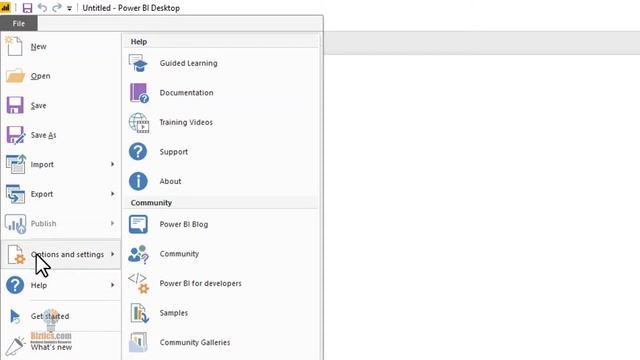Click the Undo arrow in title bar
The image size is (640, 360).
coord(42,7)
